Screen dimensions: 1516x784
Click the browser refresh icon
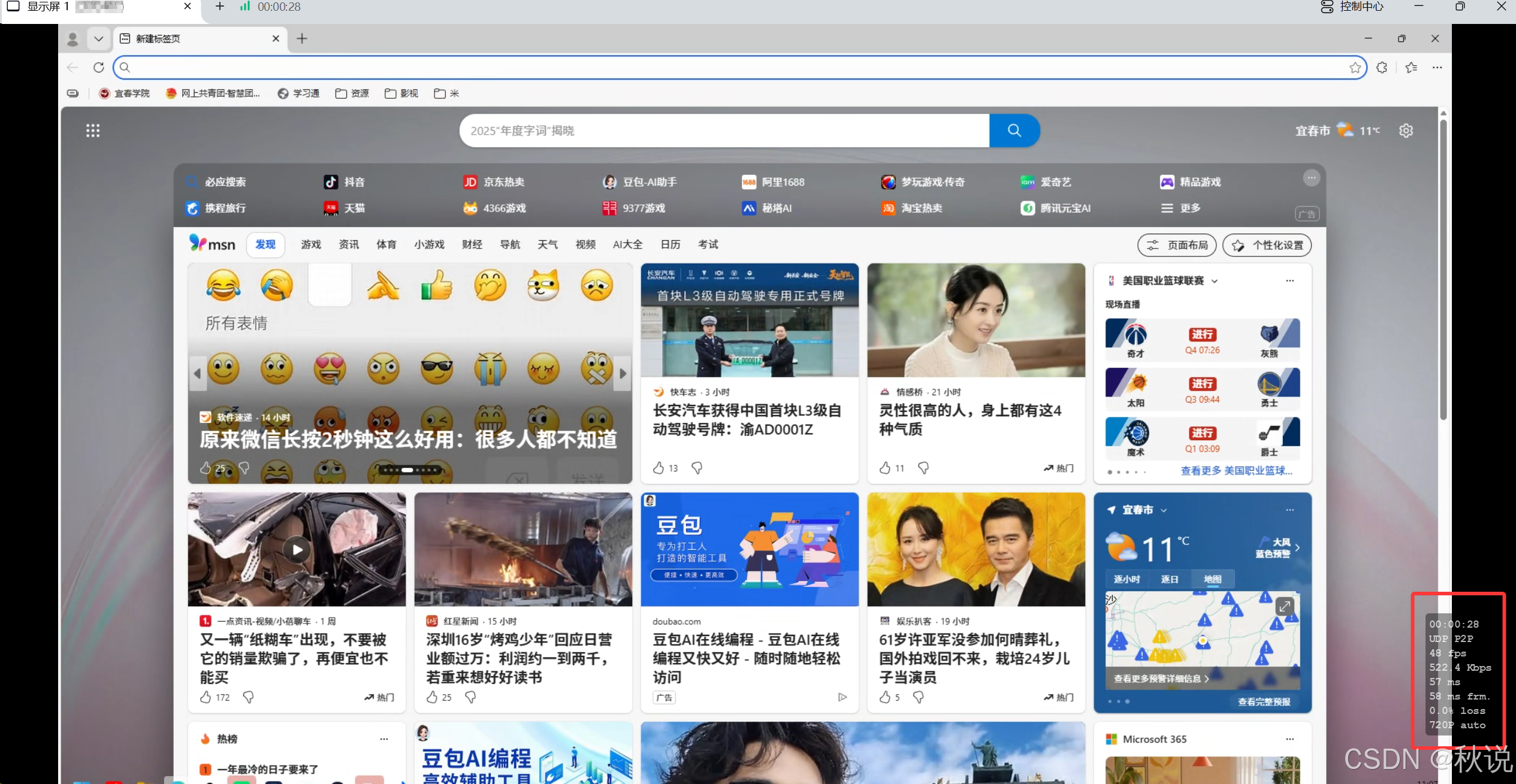[98, 67]
